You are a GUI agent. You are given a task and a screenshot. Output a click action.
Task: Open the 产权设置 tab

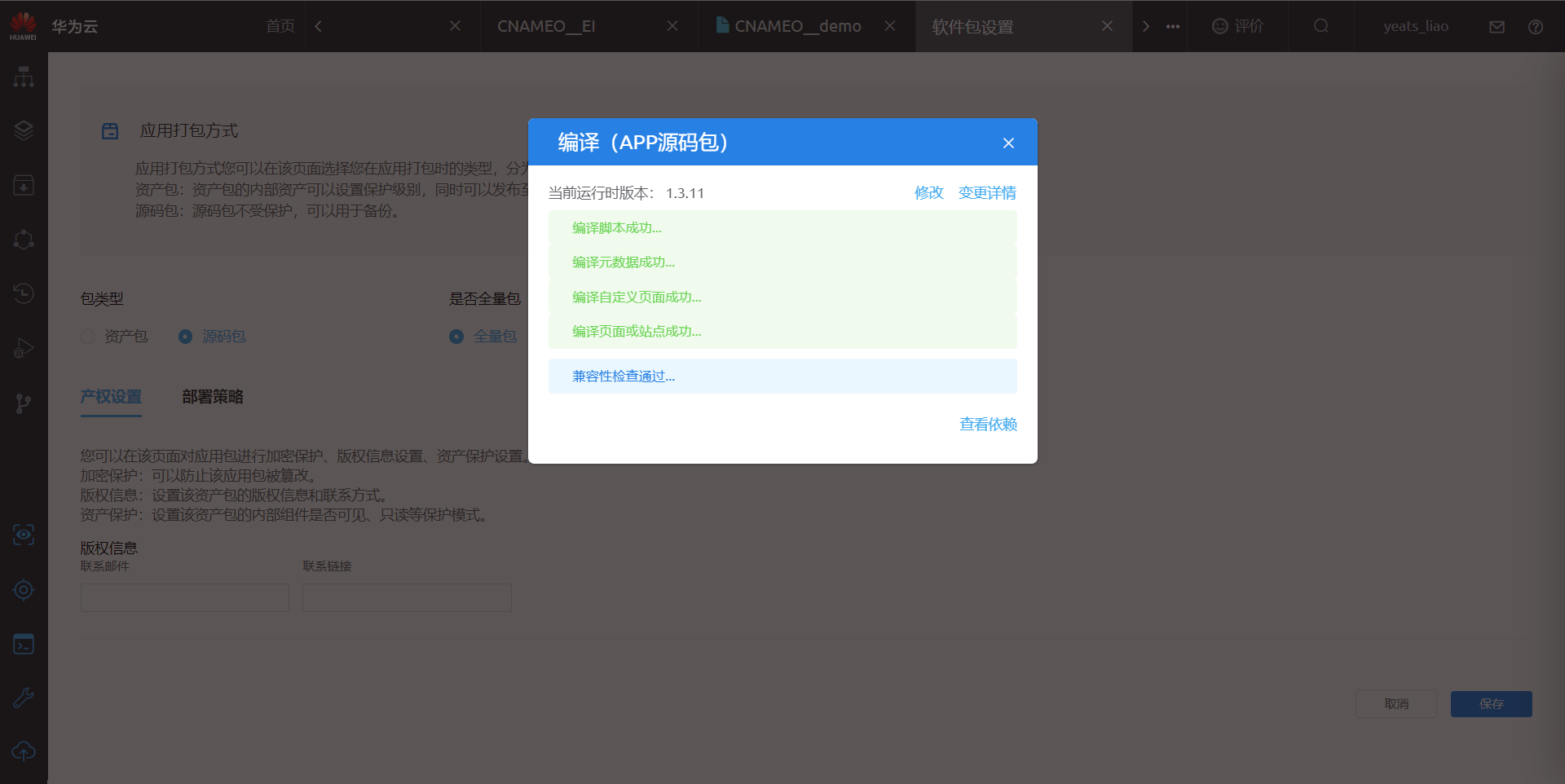click(111, 397)
